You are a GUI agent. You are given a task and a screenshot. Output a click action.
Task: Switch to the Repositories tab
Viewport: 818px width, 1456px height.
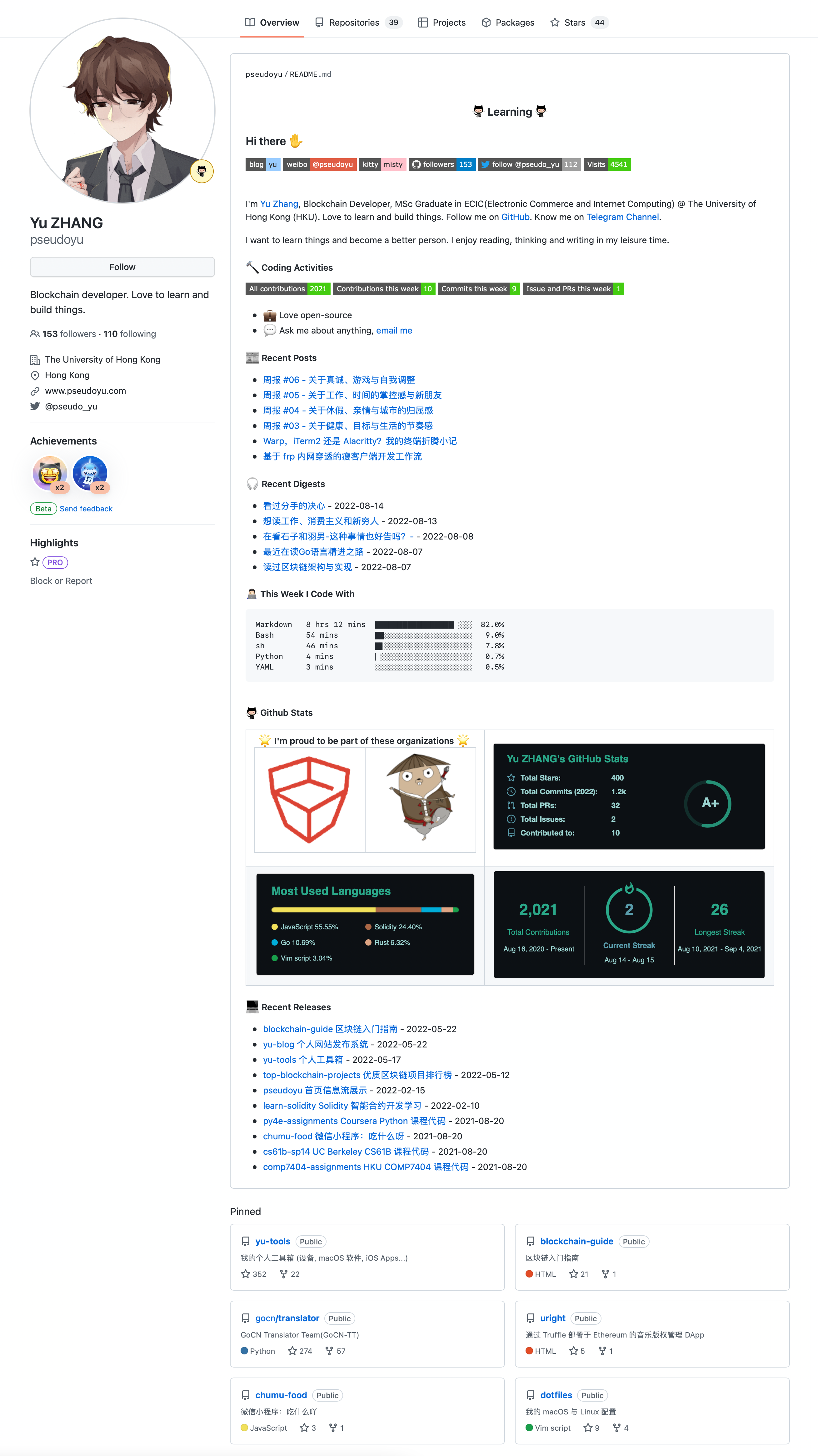(354, 23)
